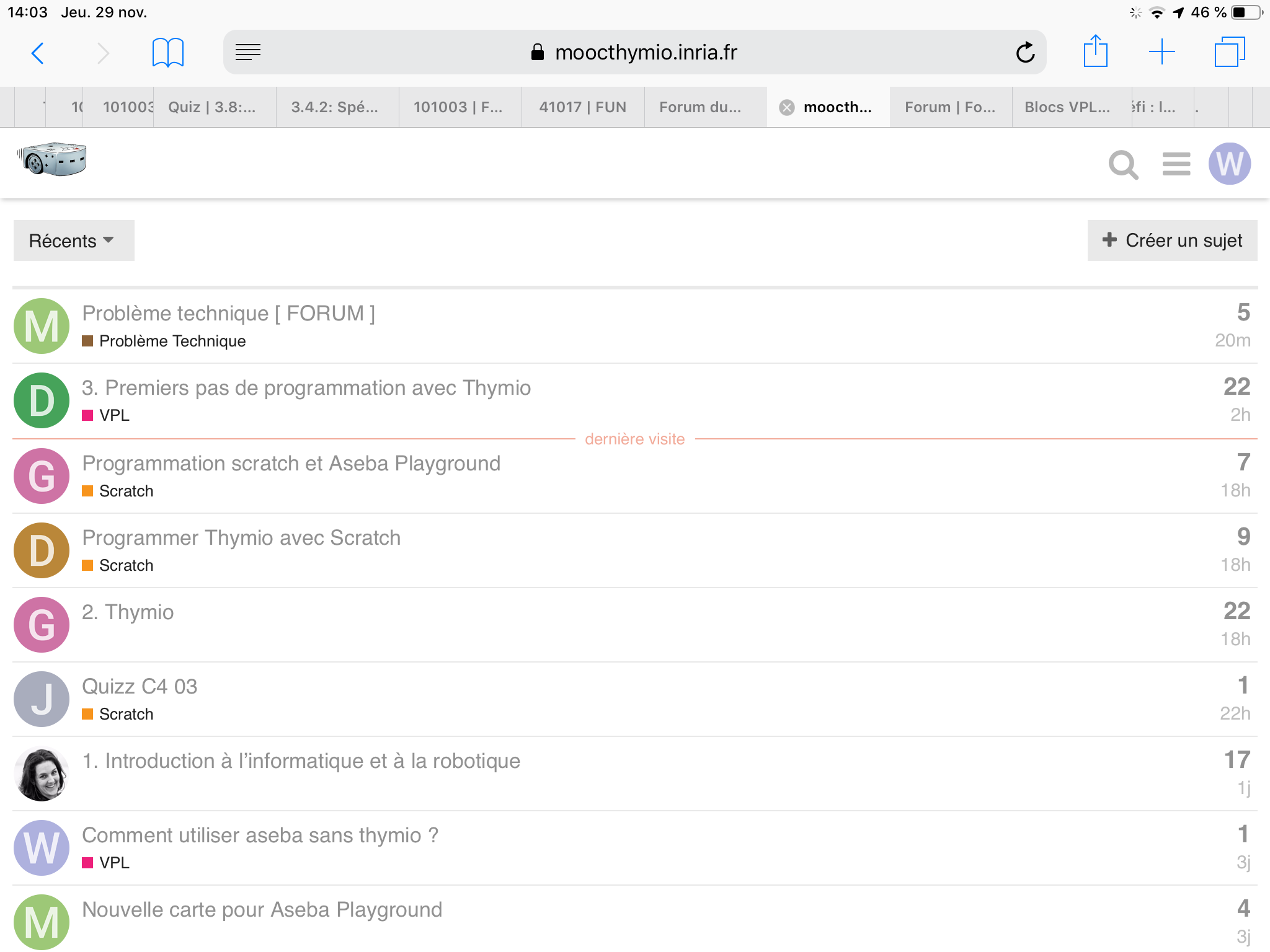This screenshot has width=1270, height=952.
Task: Click 2h timestamp of Premiers pas topic
Action: coord(1240,415)
